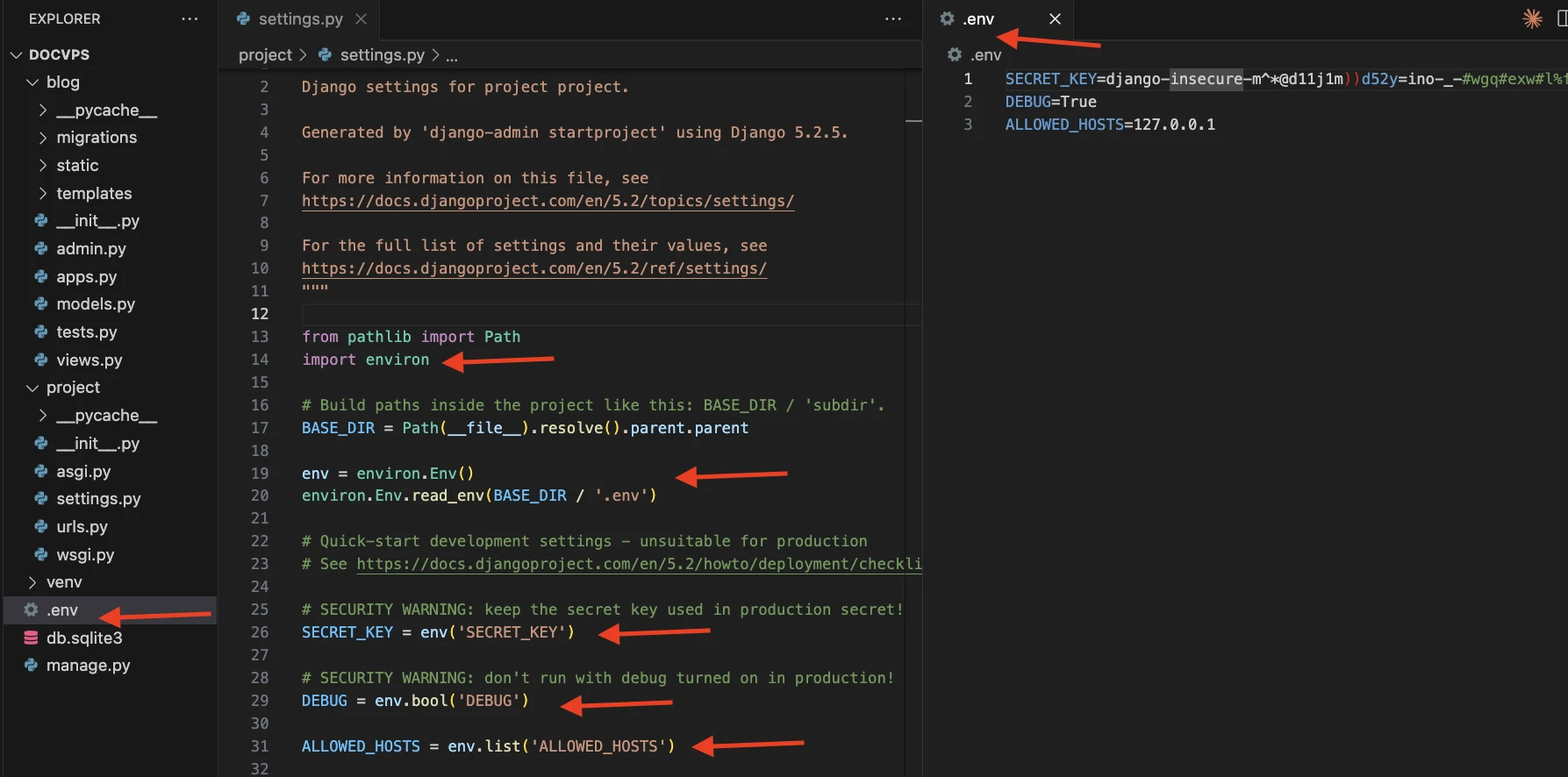This screenshot has width=1568, height=777.
Task: Click the gear icon beside .env file
Action: 32,609
